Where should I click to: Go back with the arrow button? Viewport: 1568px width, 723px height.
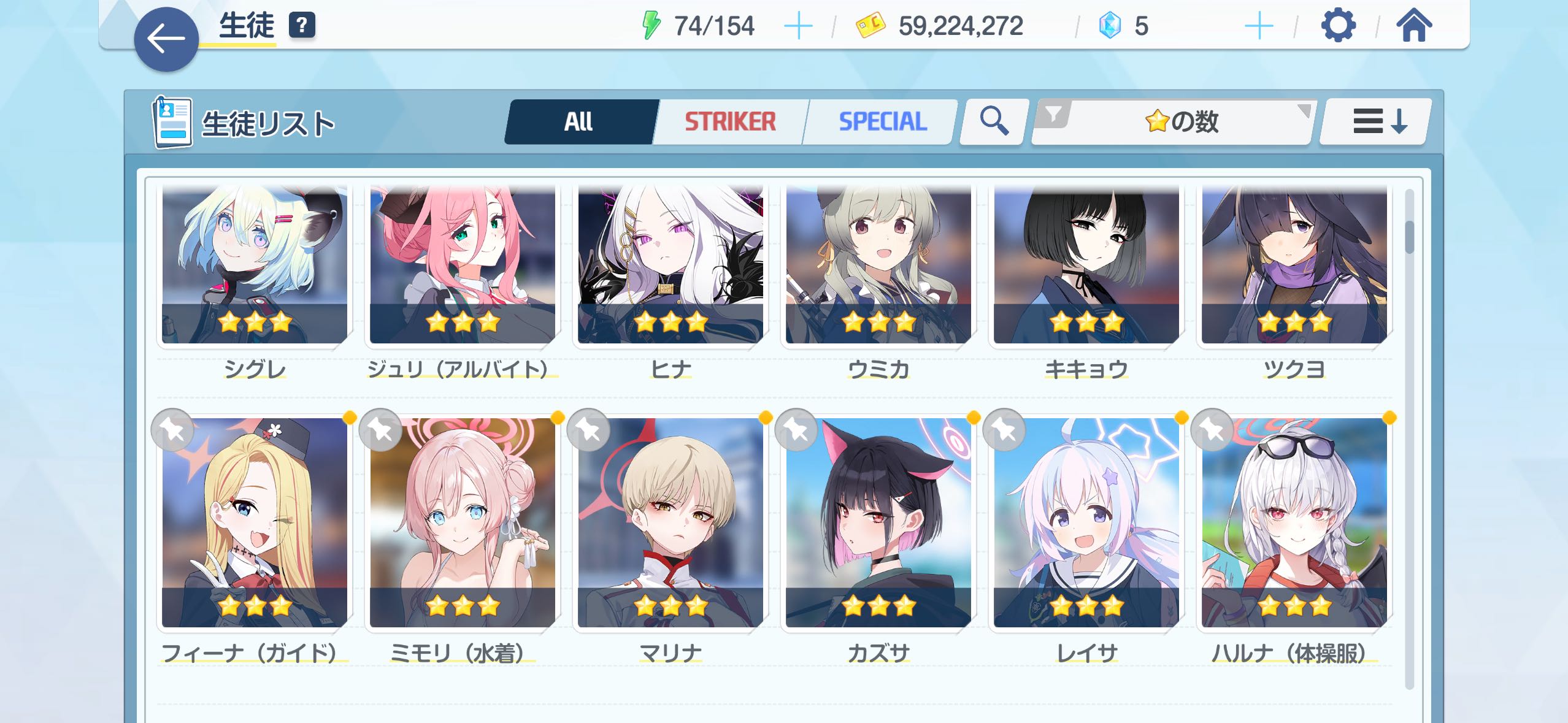[x=166, y=39]
